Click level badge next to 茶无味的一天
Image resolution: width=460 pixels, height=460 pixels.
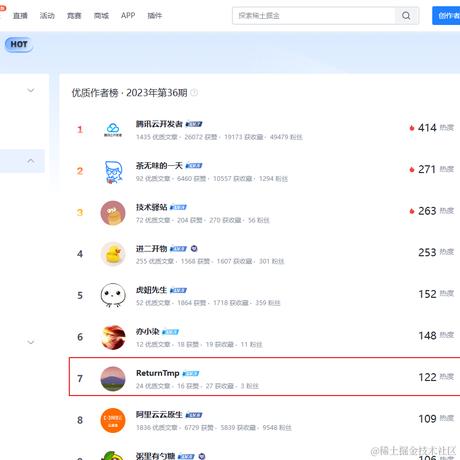click(194, 166)
